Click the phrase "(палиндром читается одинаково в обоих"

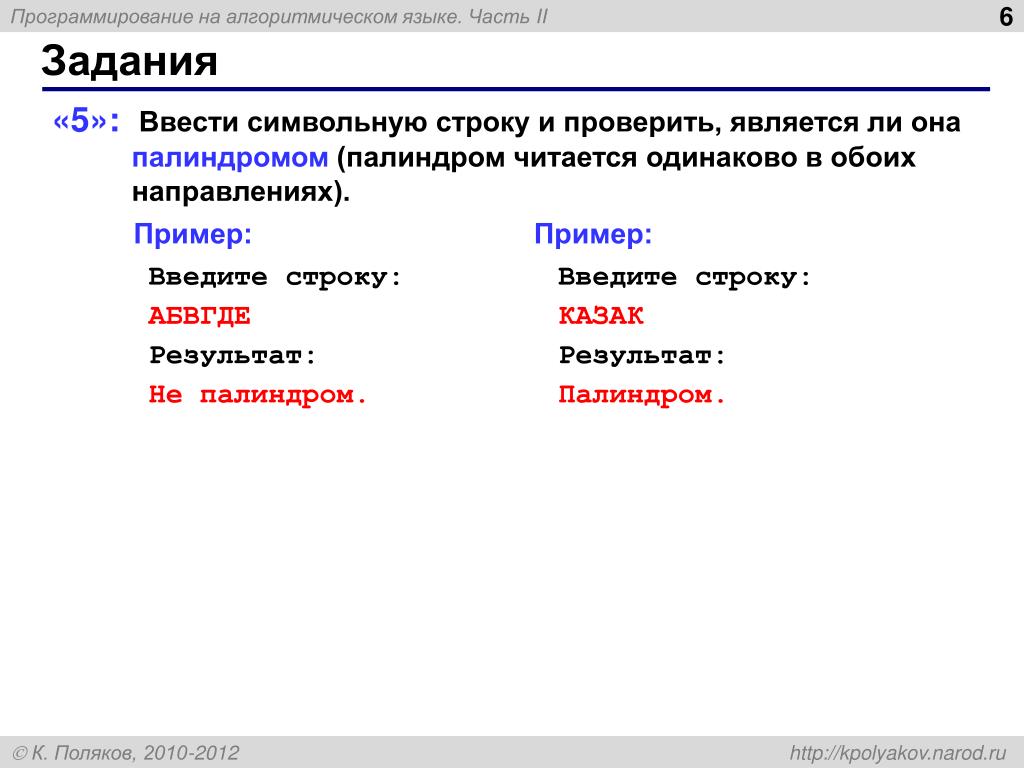click(x=626, y=158)
